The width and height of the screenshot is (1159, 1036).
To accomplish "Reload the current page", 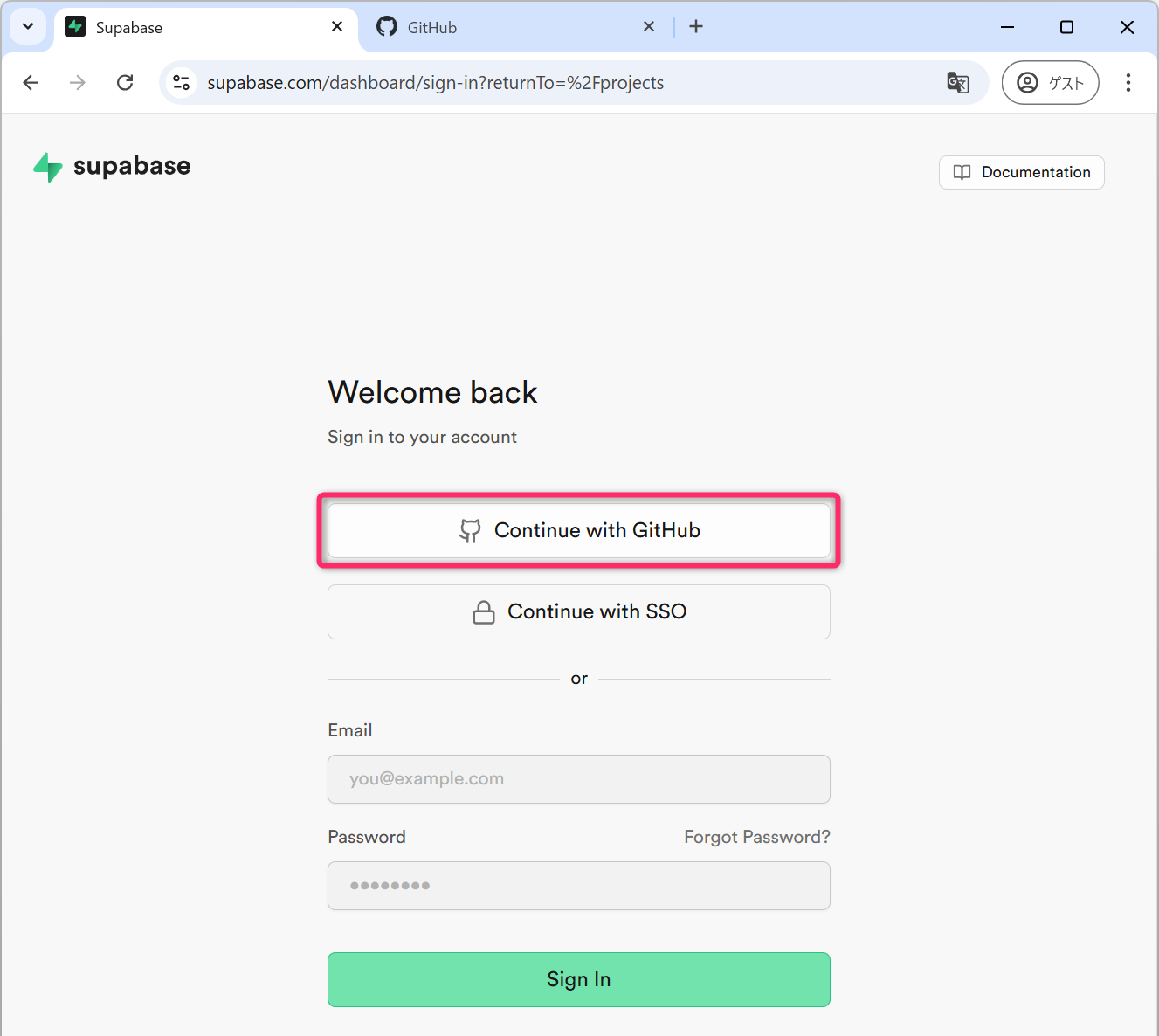I will tap(125, 83).
